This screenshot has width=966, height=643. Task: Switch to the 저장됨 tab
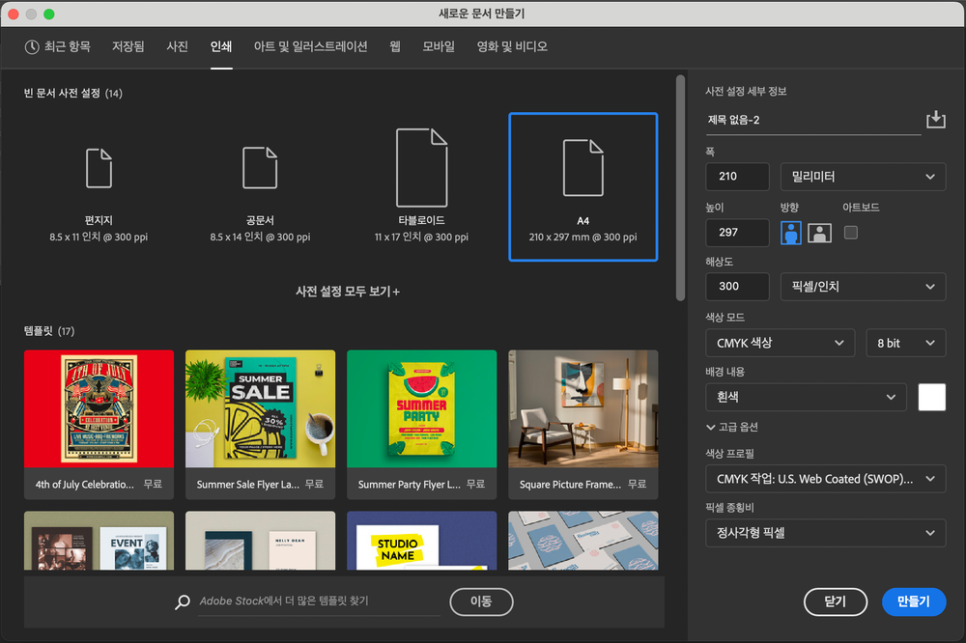[x=128, y=47]
